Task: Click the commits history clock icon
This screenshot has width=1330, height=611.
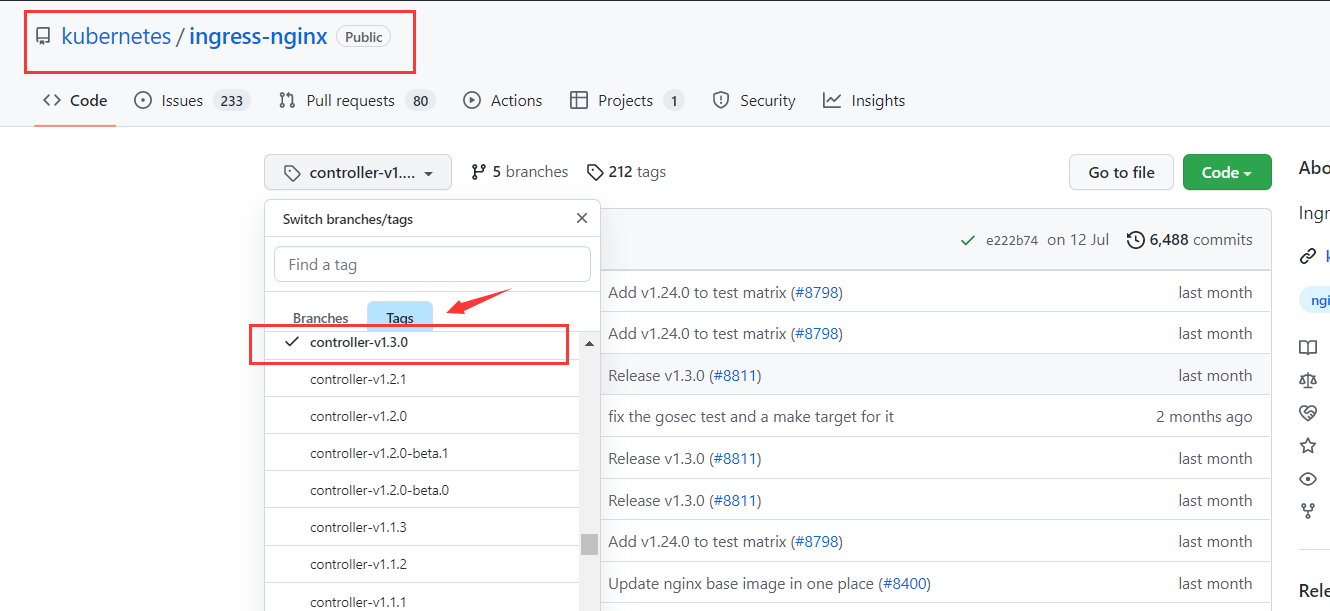Action: [x=1135, y=240]
